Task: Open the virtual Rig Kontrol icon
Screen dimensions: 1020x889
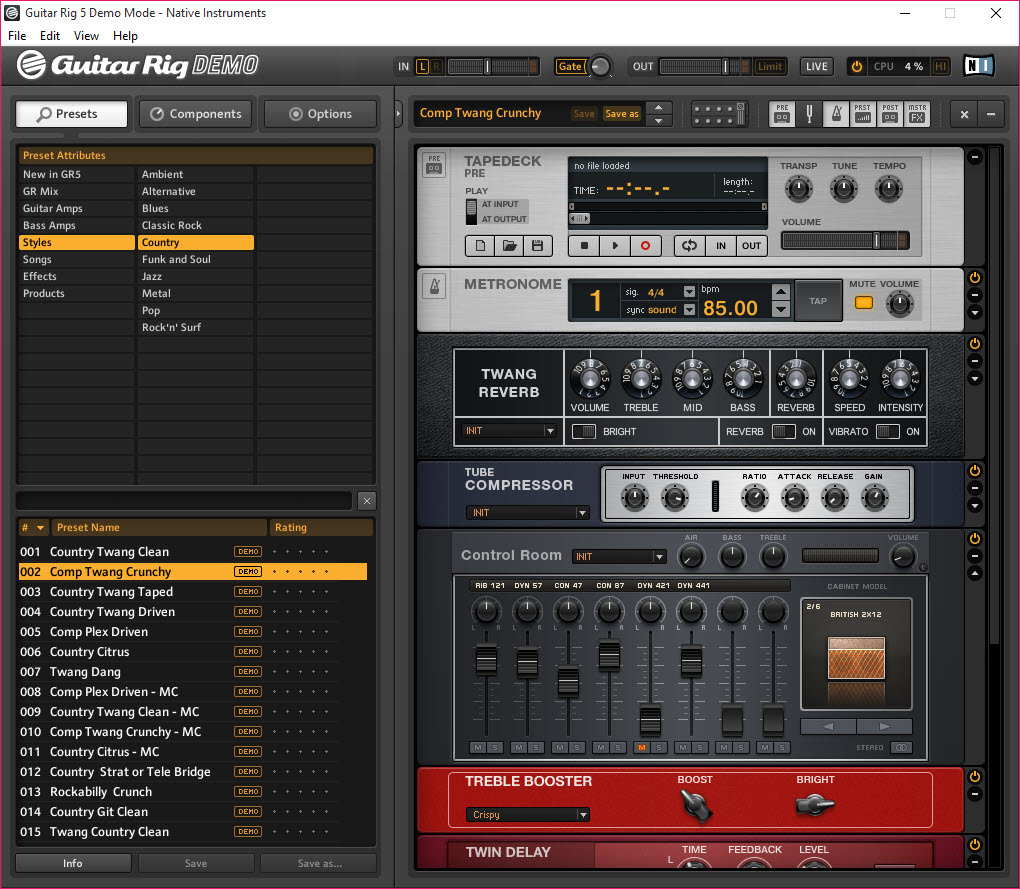Action: (719, 114)
